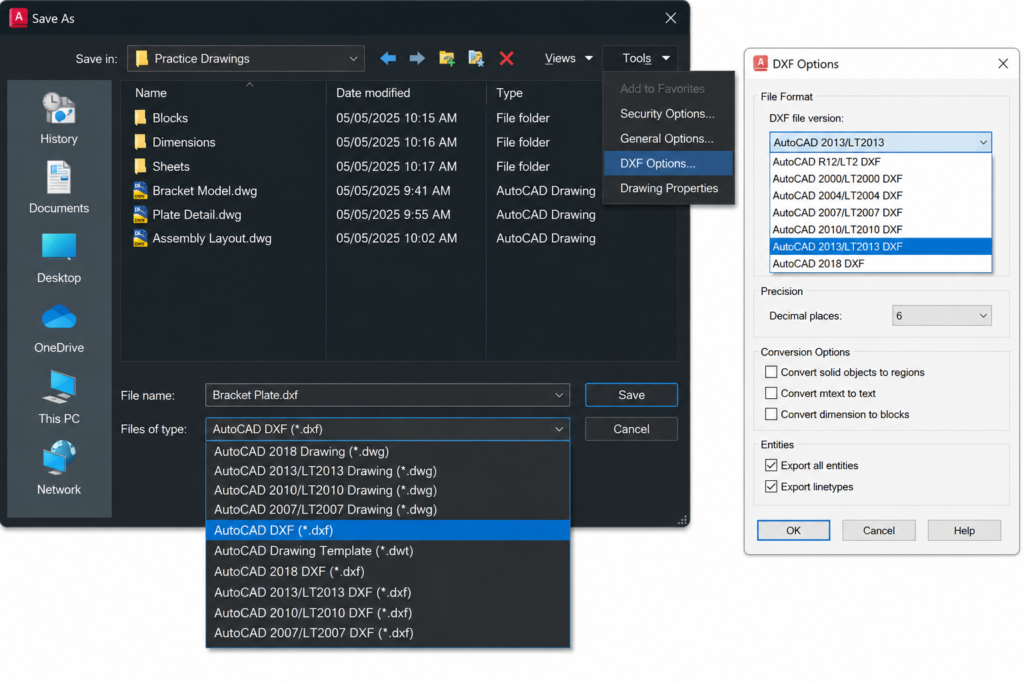The width and height of the screenshot is (1024, 683).
Task: Select AutoCAD 2013/LT2013 Drawing (*.dwg) option
Action: [x=388, y=471]
